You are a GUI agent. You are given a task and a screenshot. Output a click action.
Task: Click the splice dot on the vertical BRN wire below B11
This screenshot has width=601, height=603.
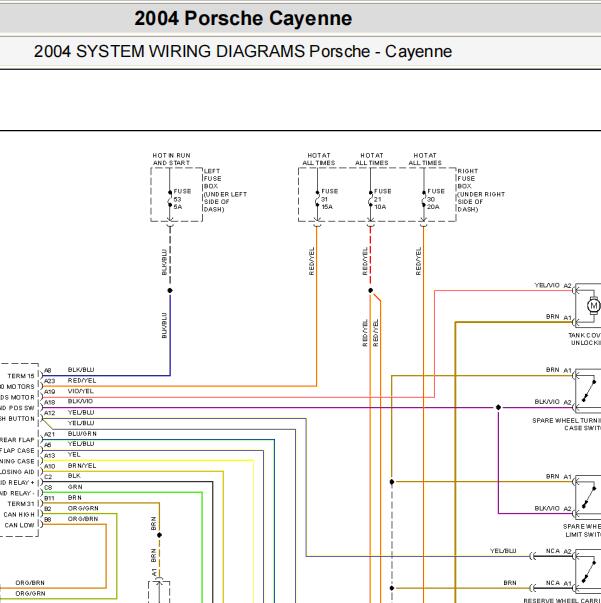[x=160, y=535]
